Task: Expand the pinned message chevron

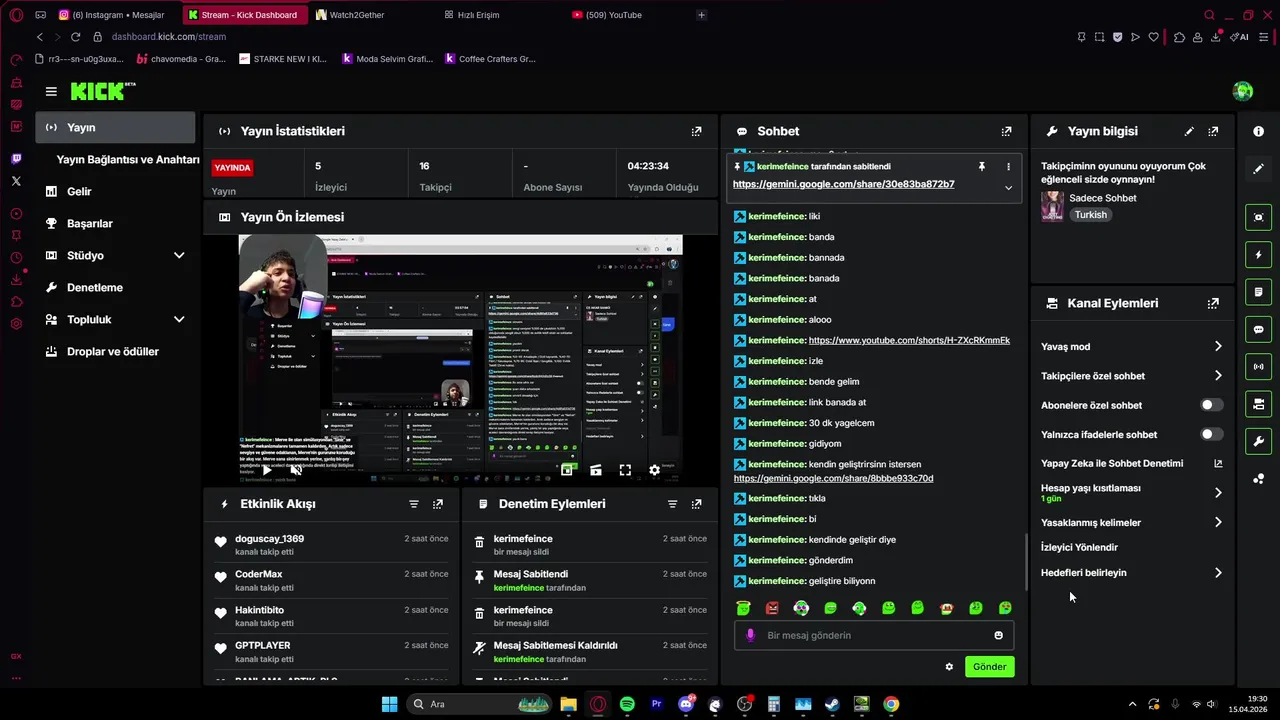Action: [1008, 188]
